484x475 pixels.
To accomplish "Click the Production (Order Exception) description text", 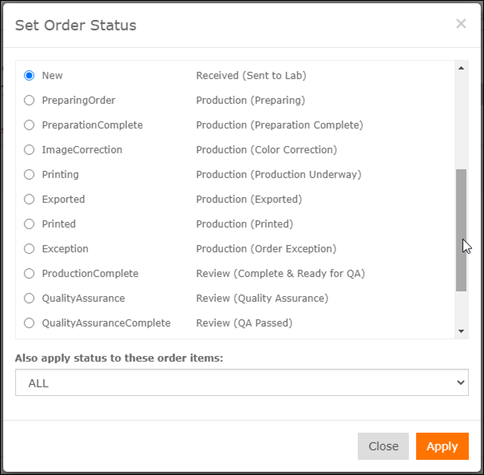I will (266, 249).
